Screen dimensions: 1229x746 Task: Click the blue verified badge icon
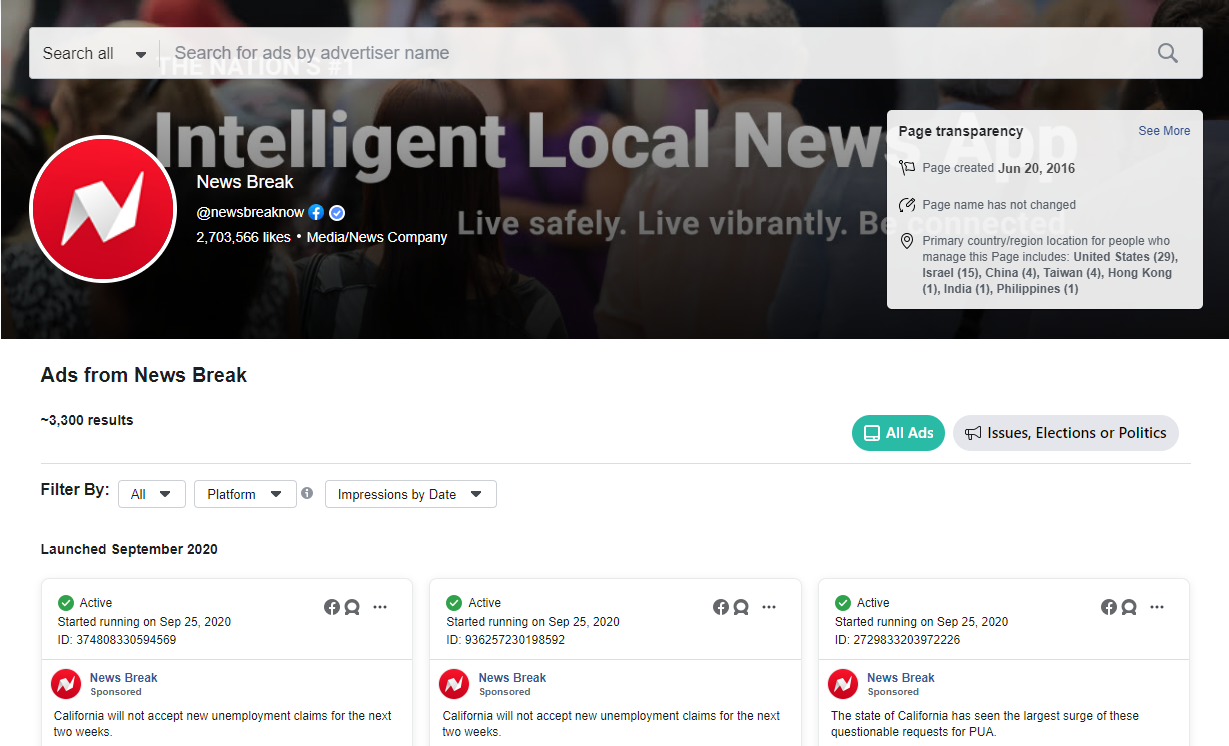(337, 212)
